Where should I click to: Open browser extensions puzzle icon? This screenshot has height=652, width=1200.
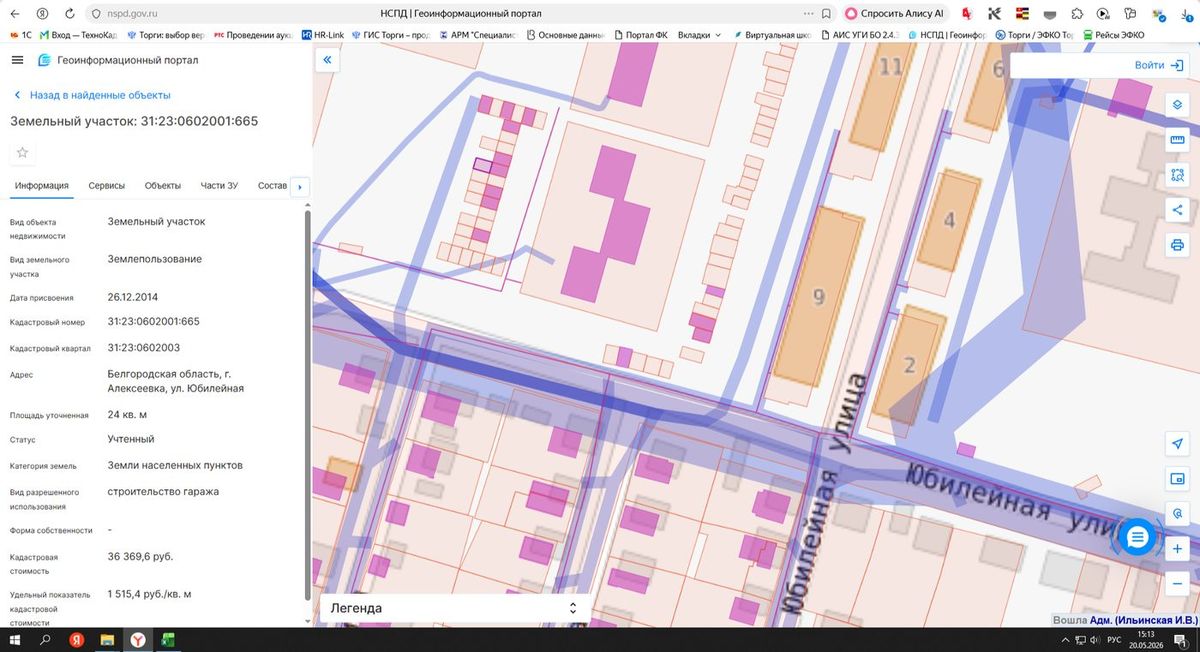[x=1076, y=14]
